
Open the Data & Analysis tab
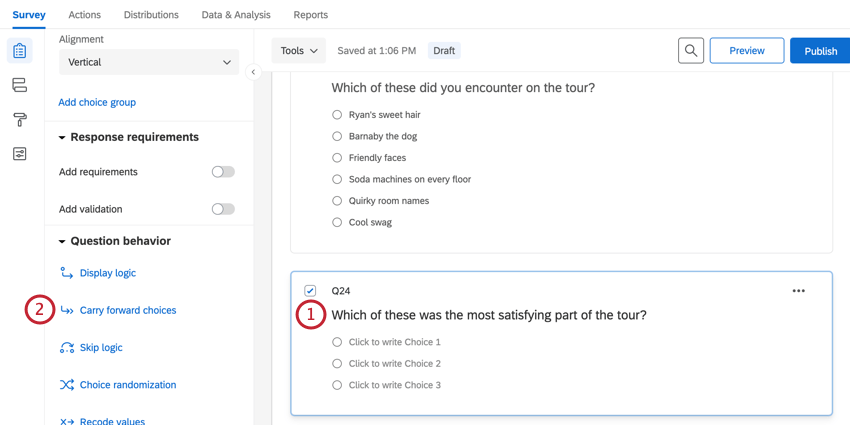[236, 15]
